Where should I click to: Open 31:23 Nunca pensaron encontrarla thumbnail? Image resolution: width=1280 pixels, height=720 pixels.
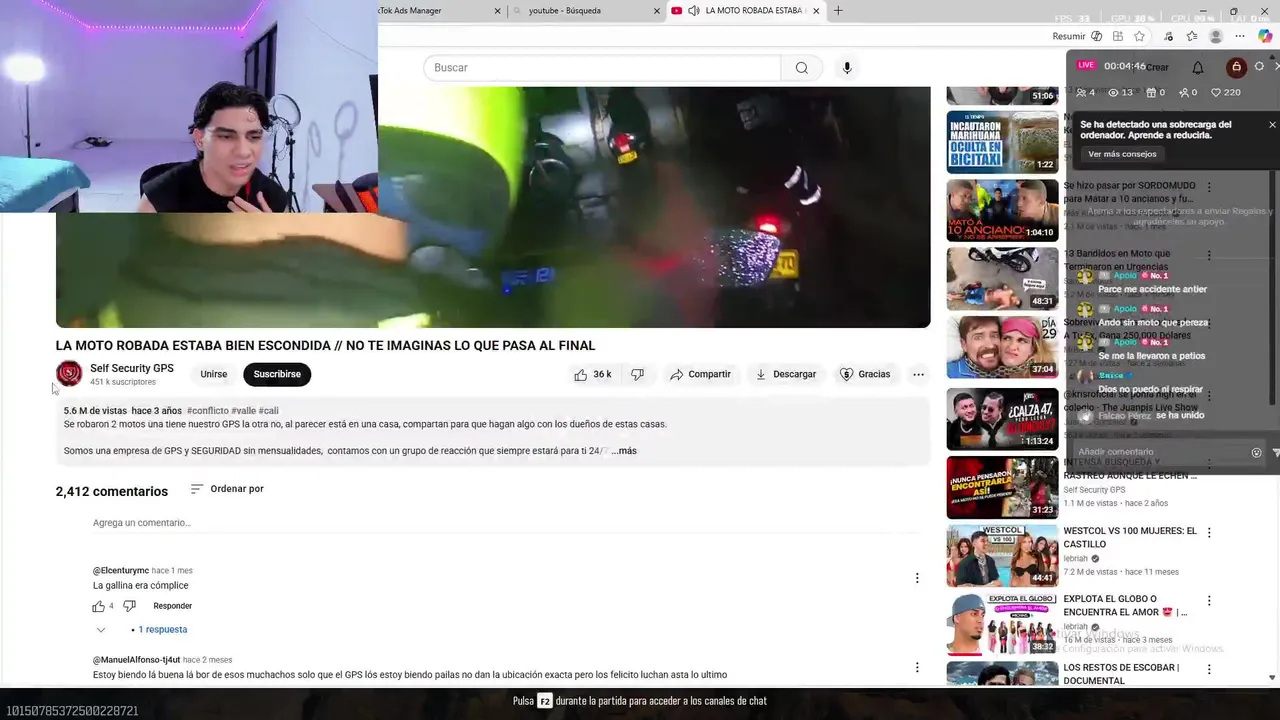click(x=1002, y=487)
